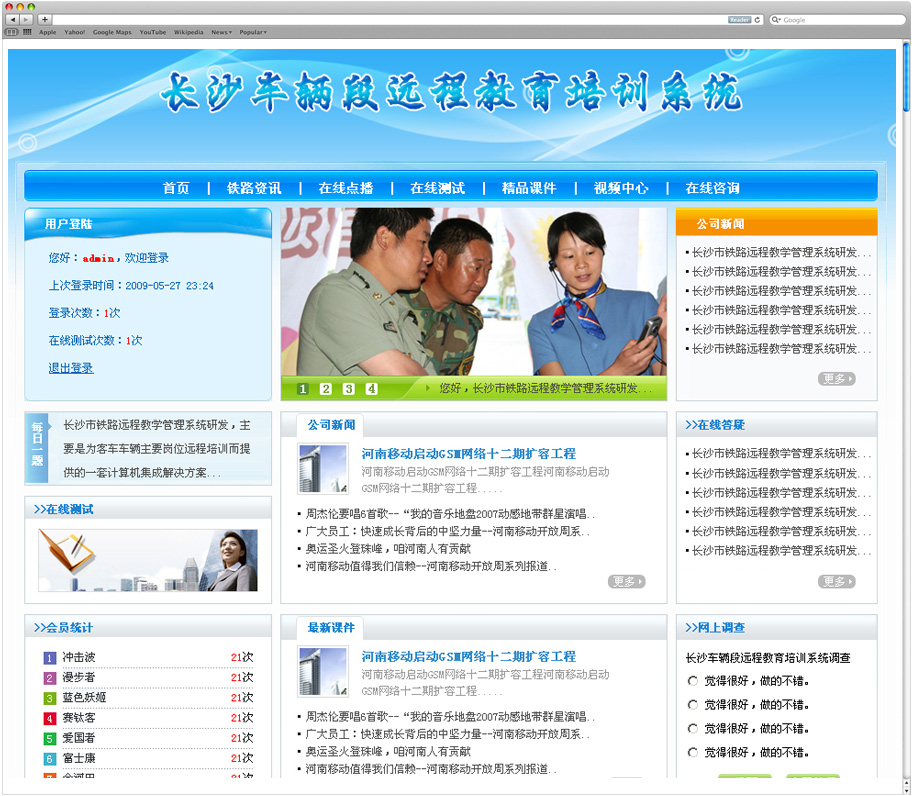Open the Google Maps bookmark
Image resolution: width=914 pixels, height=796 pixels.
(x=112, y=32)
